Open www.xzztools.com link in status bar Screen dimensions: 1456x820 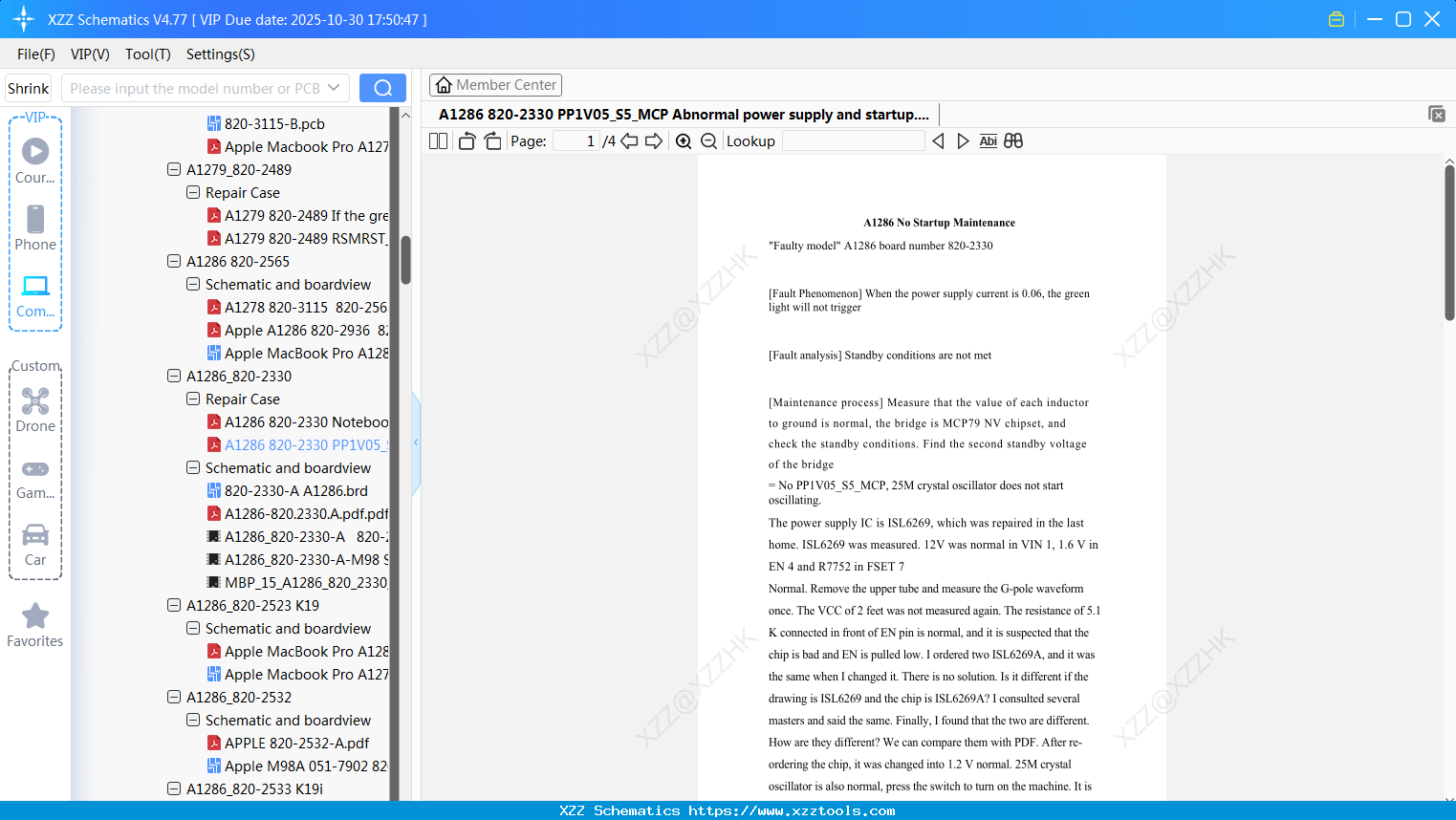coord(792,810)
